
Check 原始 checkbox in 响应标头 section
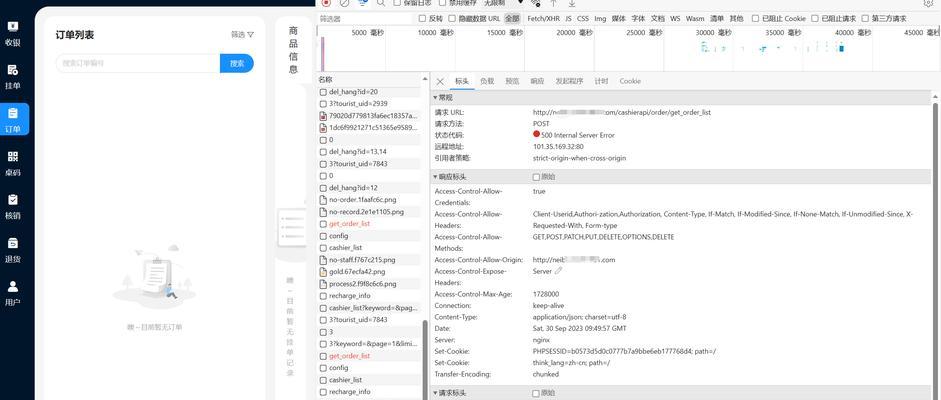coord(536,177)
